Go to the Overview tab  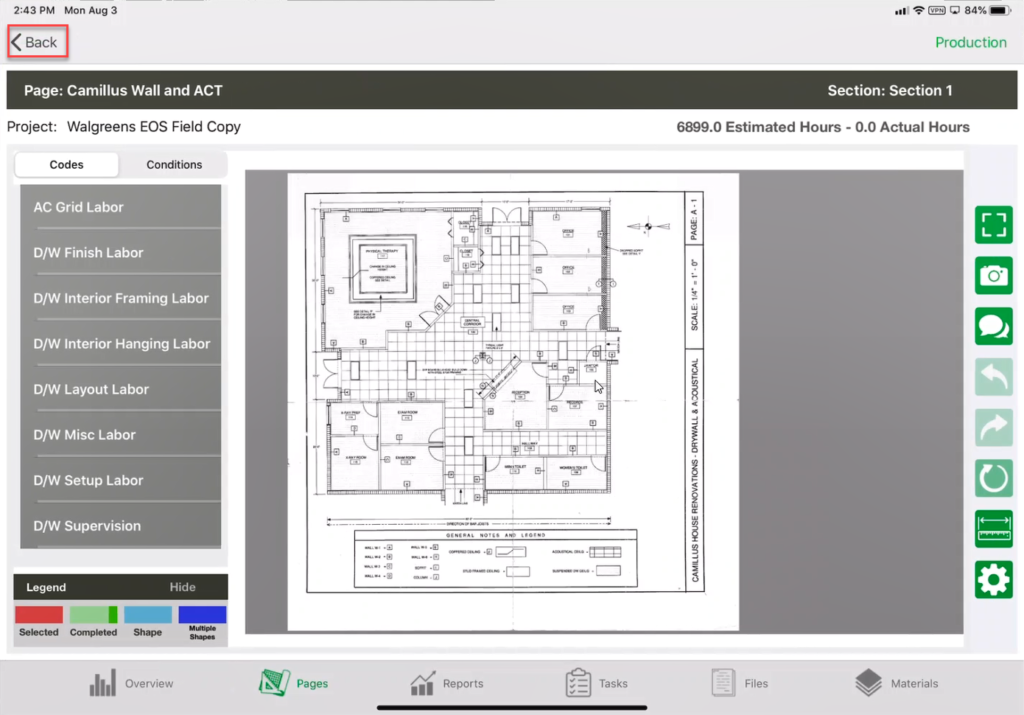(131, 684)
